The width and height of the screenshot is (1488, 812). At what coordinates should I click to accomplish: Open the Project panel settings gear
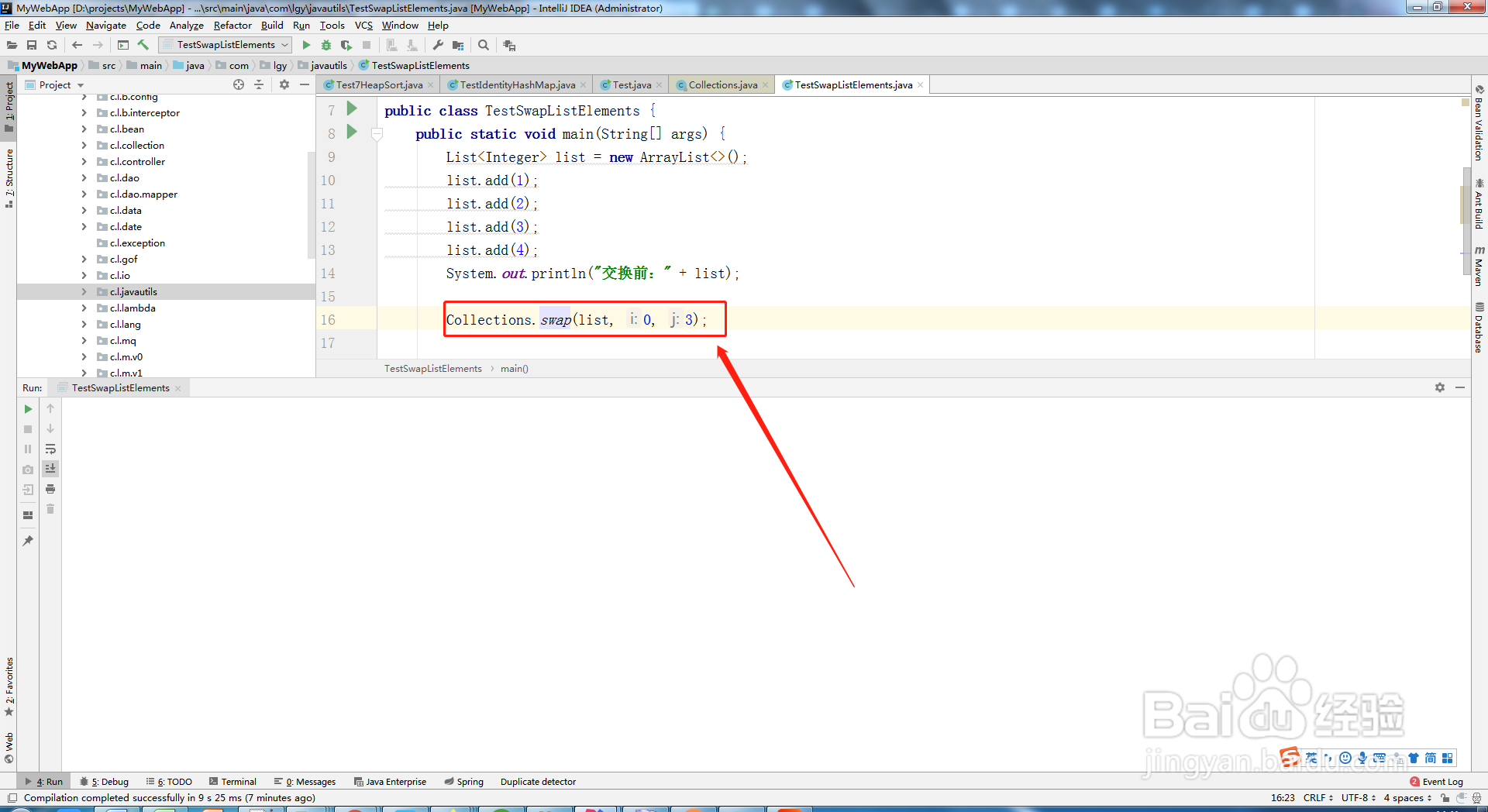284,84
